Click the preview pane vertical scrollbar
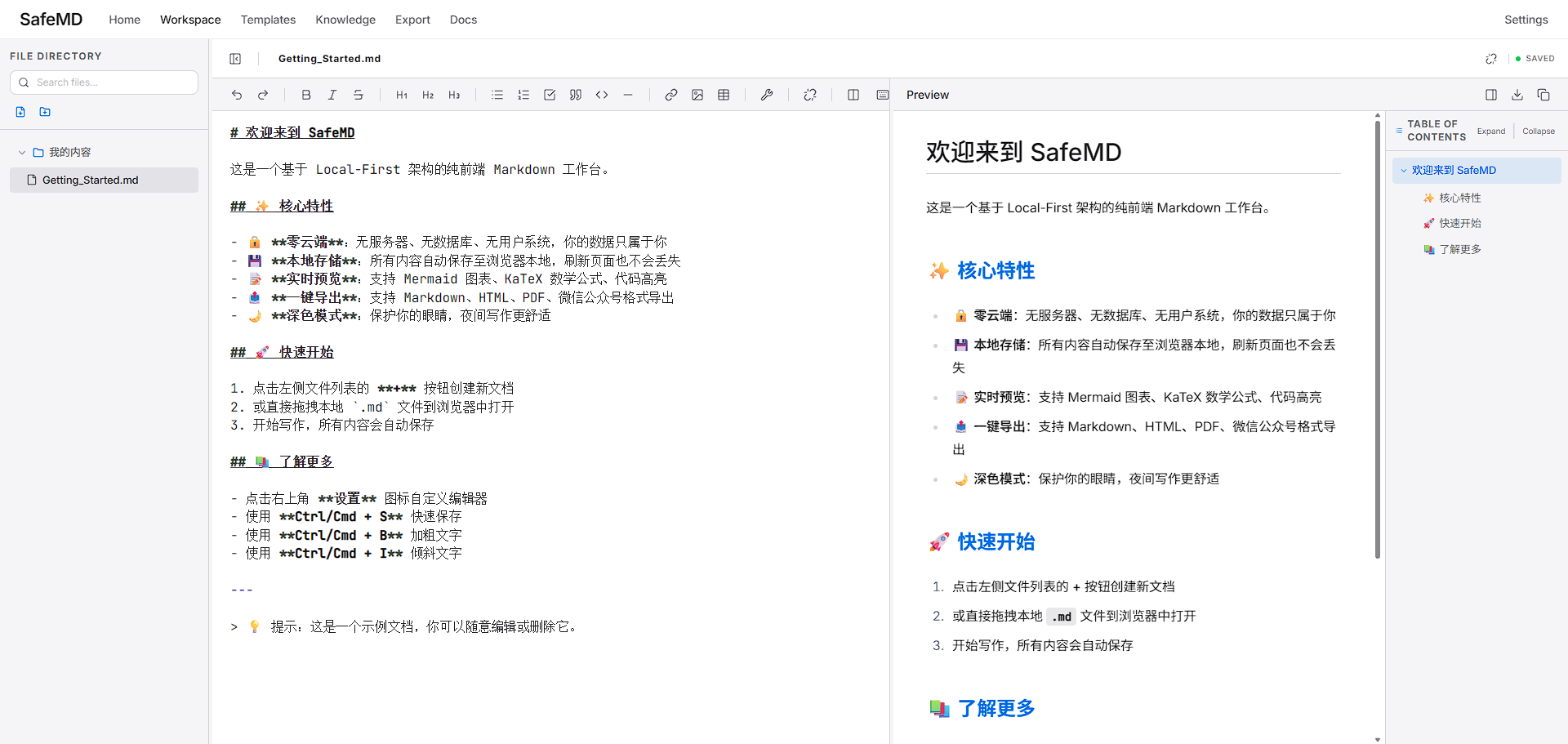This screenshot has width=1568, height=744. (x=1378, y=339)
